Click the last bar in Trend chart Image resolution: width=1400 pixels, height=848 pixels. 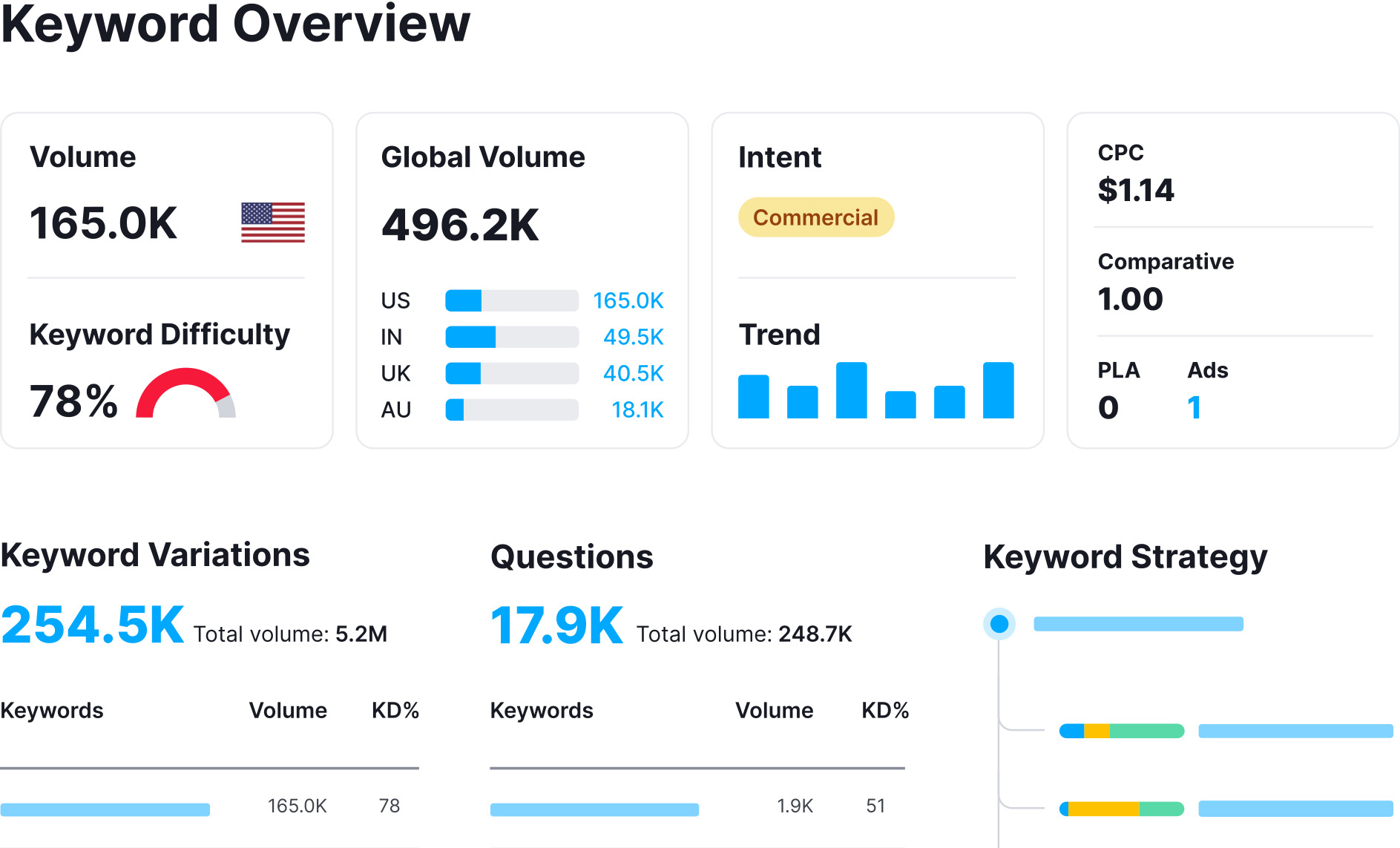click(998, 390)
